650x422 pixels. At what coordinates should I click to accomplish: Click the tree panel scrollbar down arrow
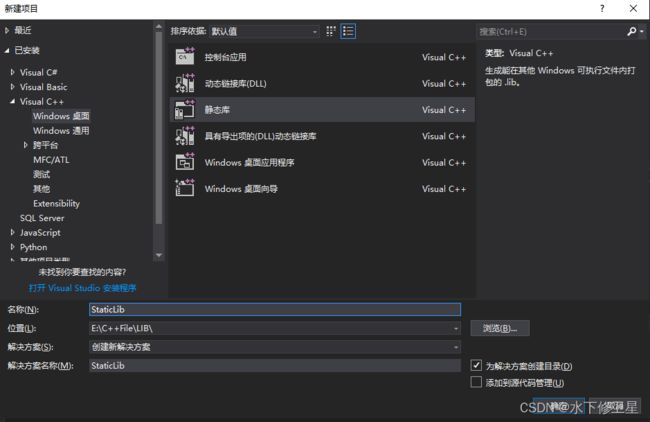[x=159, y=255]
